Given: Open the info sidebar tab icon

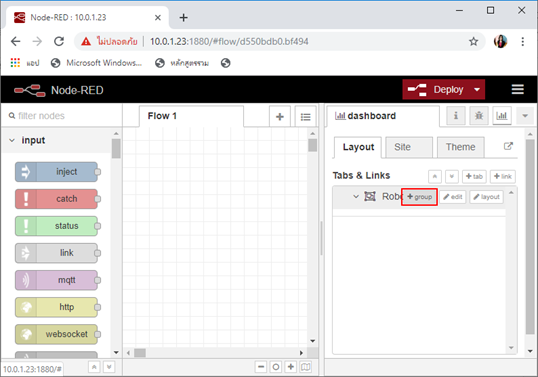Looking at the screenshot, I should (456, 116).
